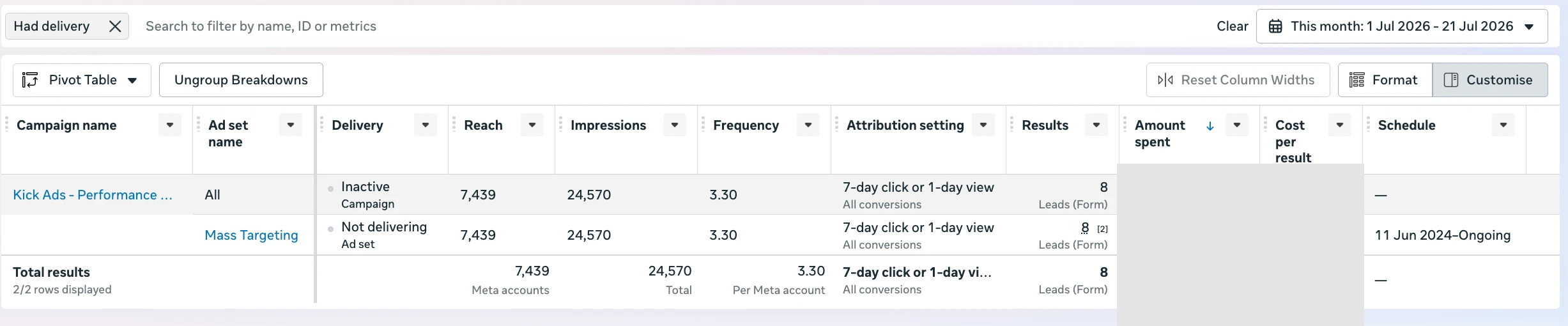Image resolution: width=1568 pixels, height=326 pixels.
Task: Click the Customise panel icon
Action: [1451, 80]
